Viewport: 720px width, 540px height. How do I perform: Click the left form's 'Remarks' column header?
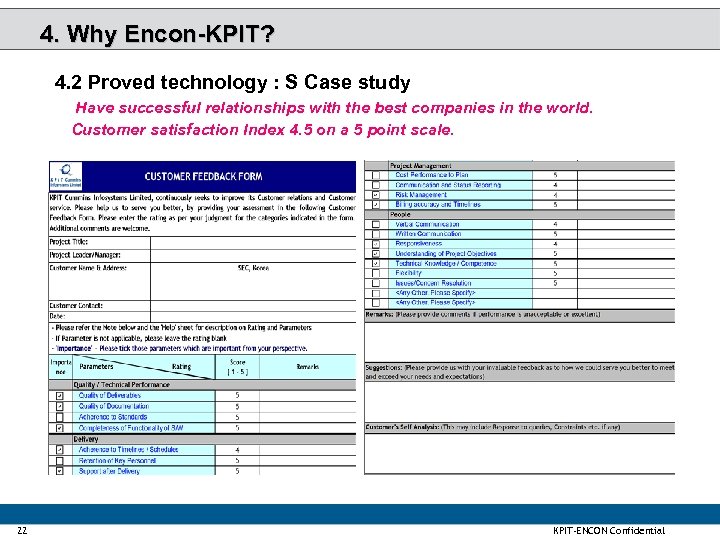[308, 367]
